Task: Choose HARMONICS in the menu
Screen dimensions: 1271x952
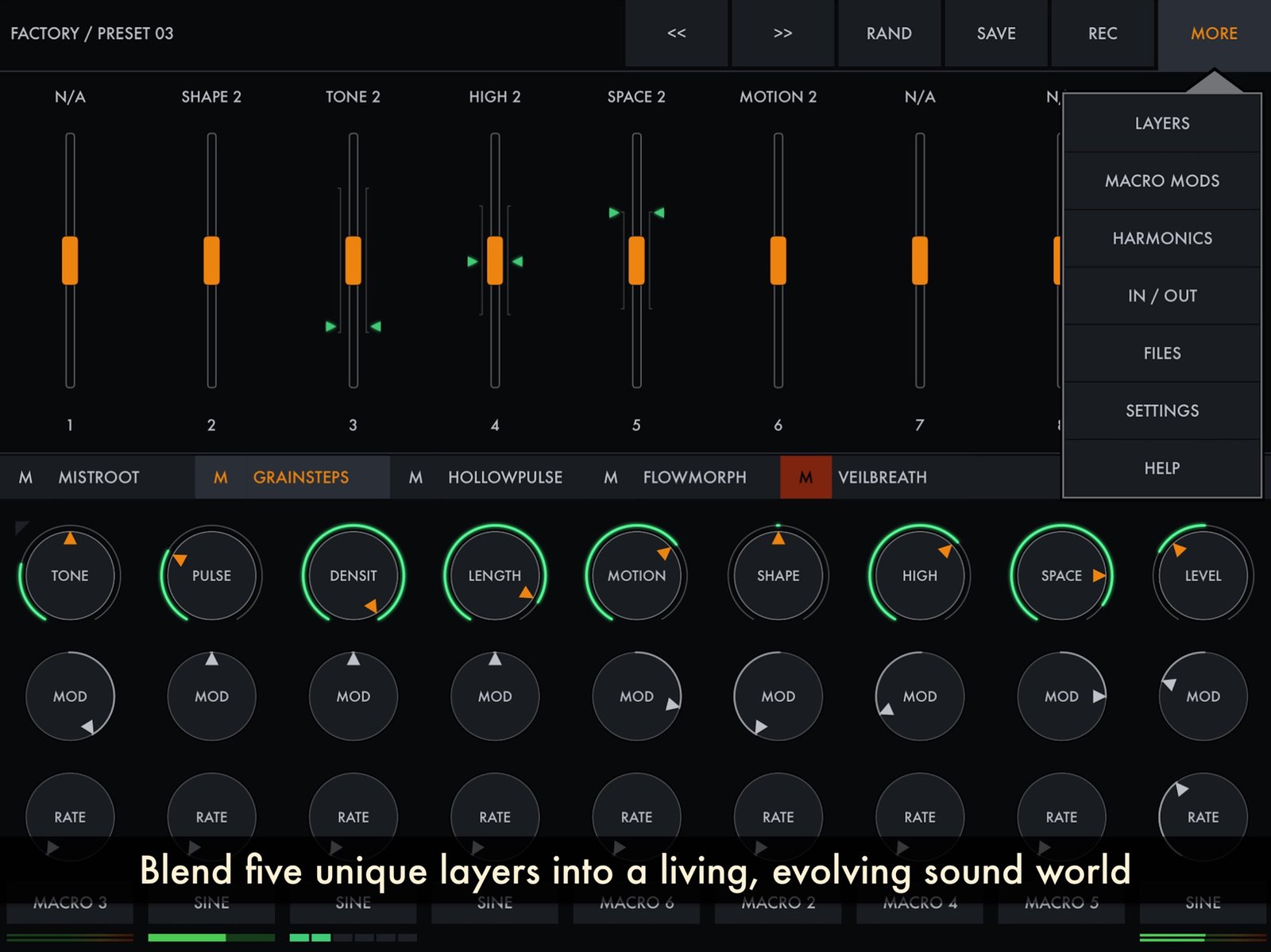Action: pos(1162,238)
